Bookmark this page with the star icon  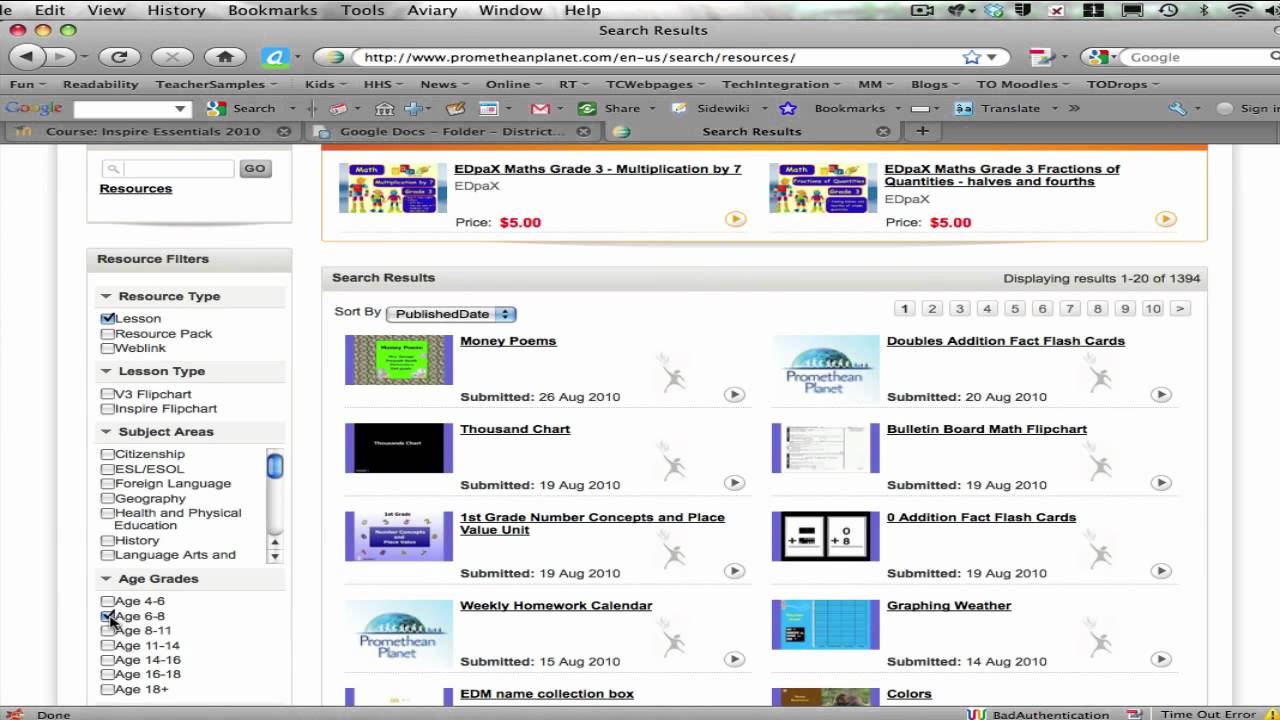pyautogui.click(x=971, y=57)
